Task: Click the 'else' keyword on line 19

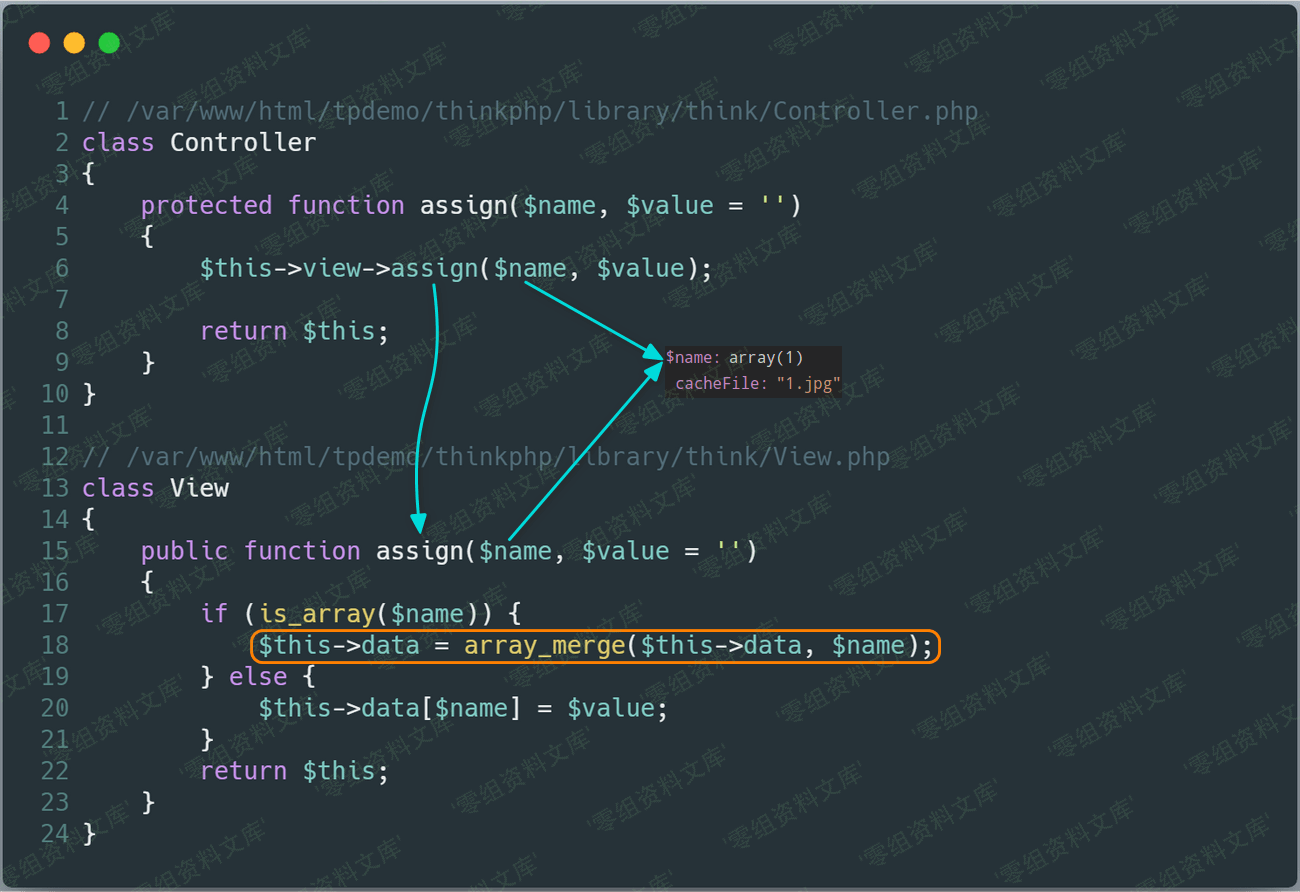Action: pos(258,677)
